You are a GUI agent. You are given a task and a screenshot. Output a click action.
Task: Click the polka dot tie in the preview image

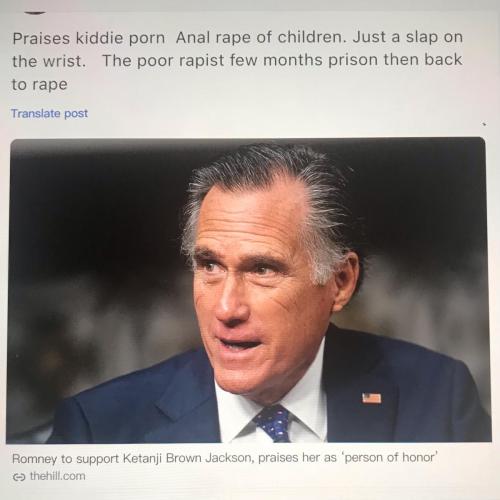(x=273, y=423)
